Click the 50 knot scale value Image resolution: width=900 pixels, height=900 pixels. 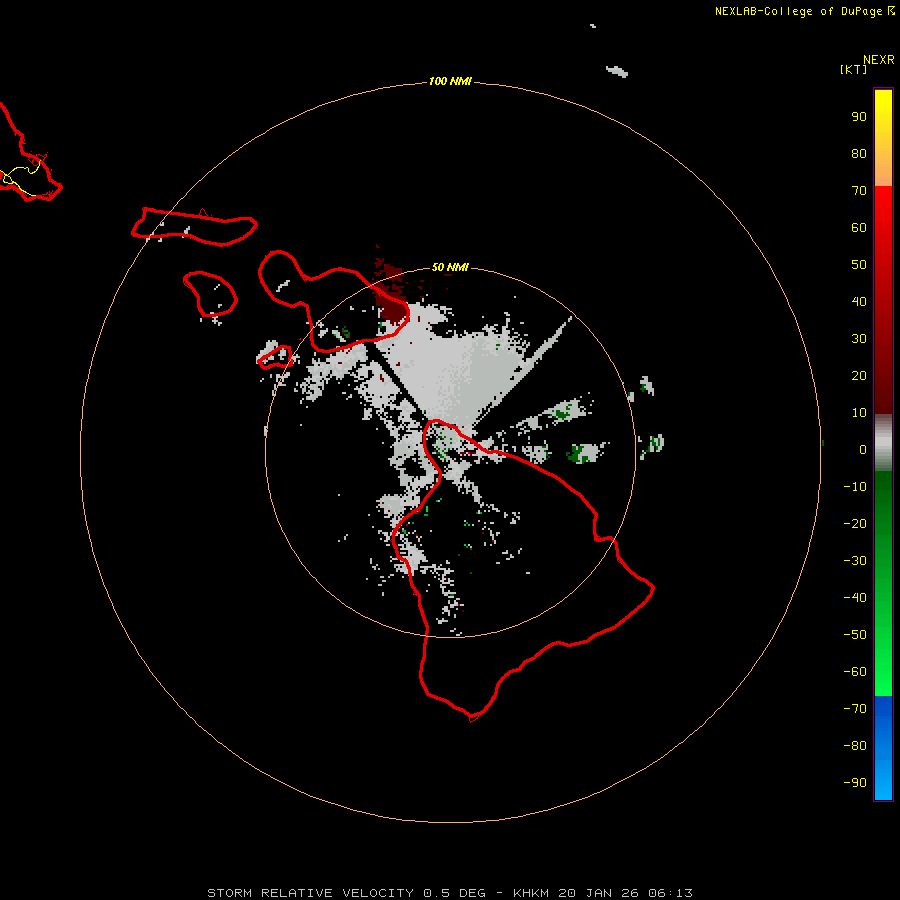point(859,265)
